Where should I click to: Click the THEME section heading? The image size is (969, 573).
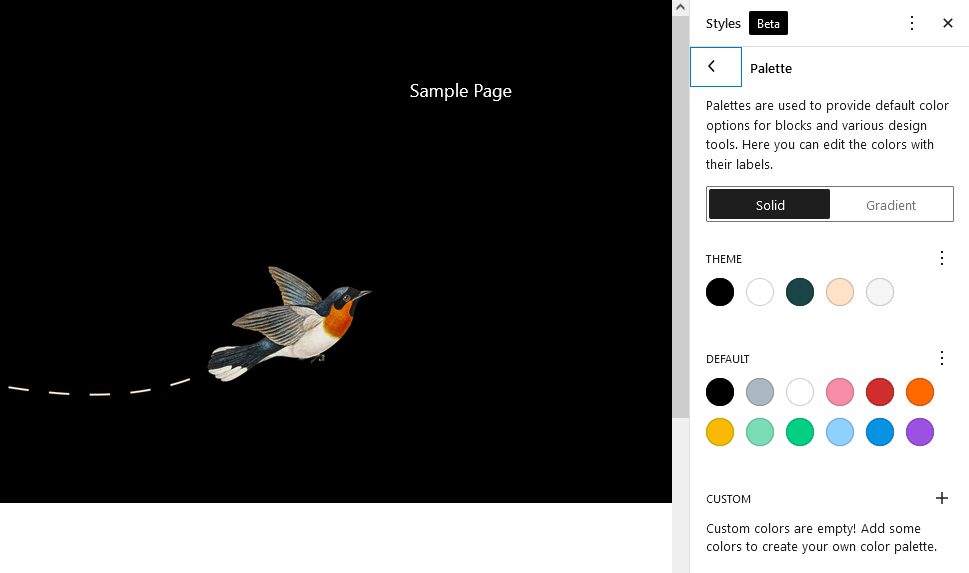click(724, 259)
